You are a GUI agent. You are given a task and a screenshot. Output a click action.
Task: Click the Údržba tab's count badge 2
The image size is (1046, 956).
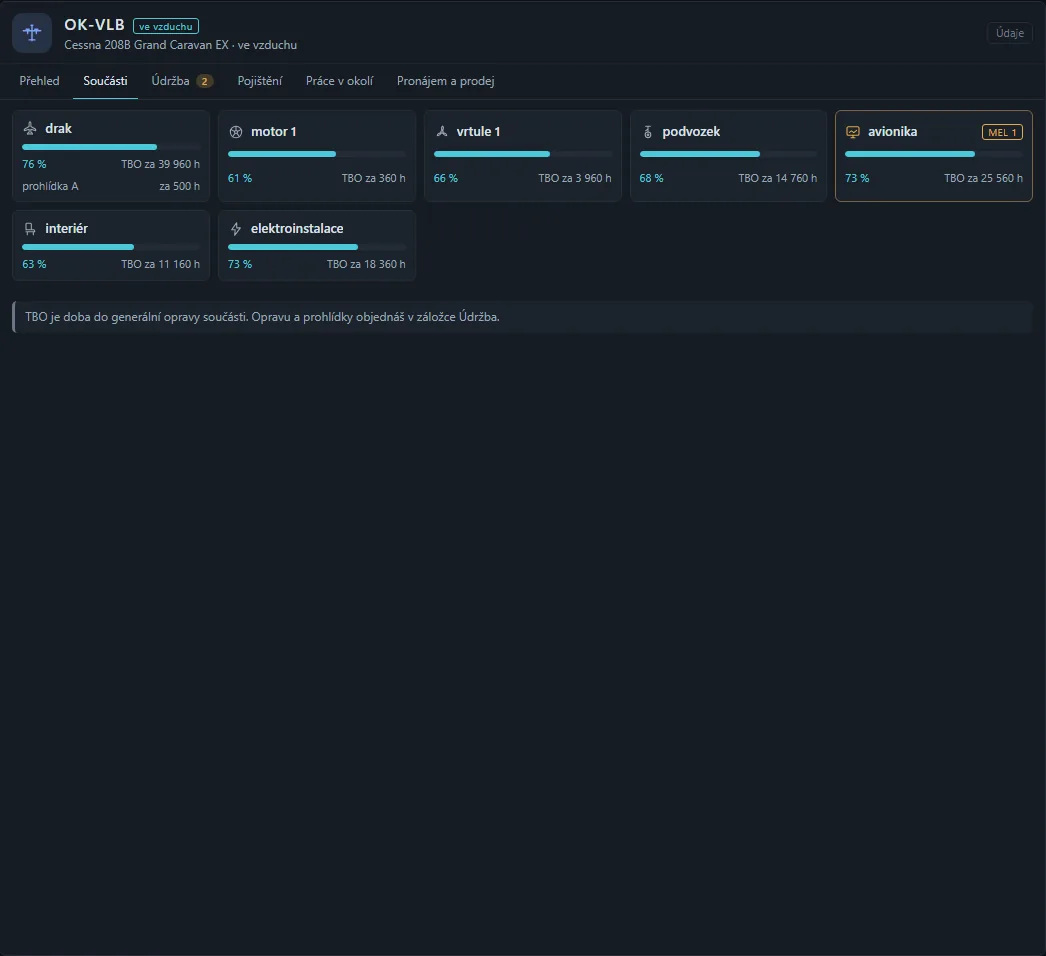tap(204, 81)
